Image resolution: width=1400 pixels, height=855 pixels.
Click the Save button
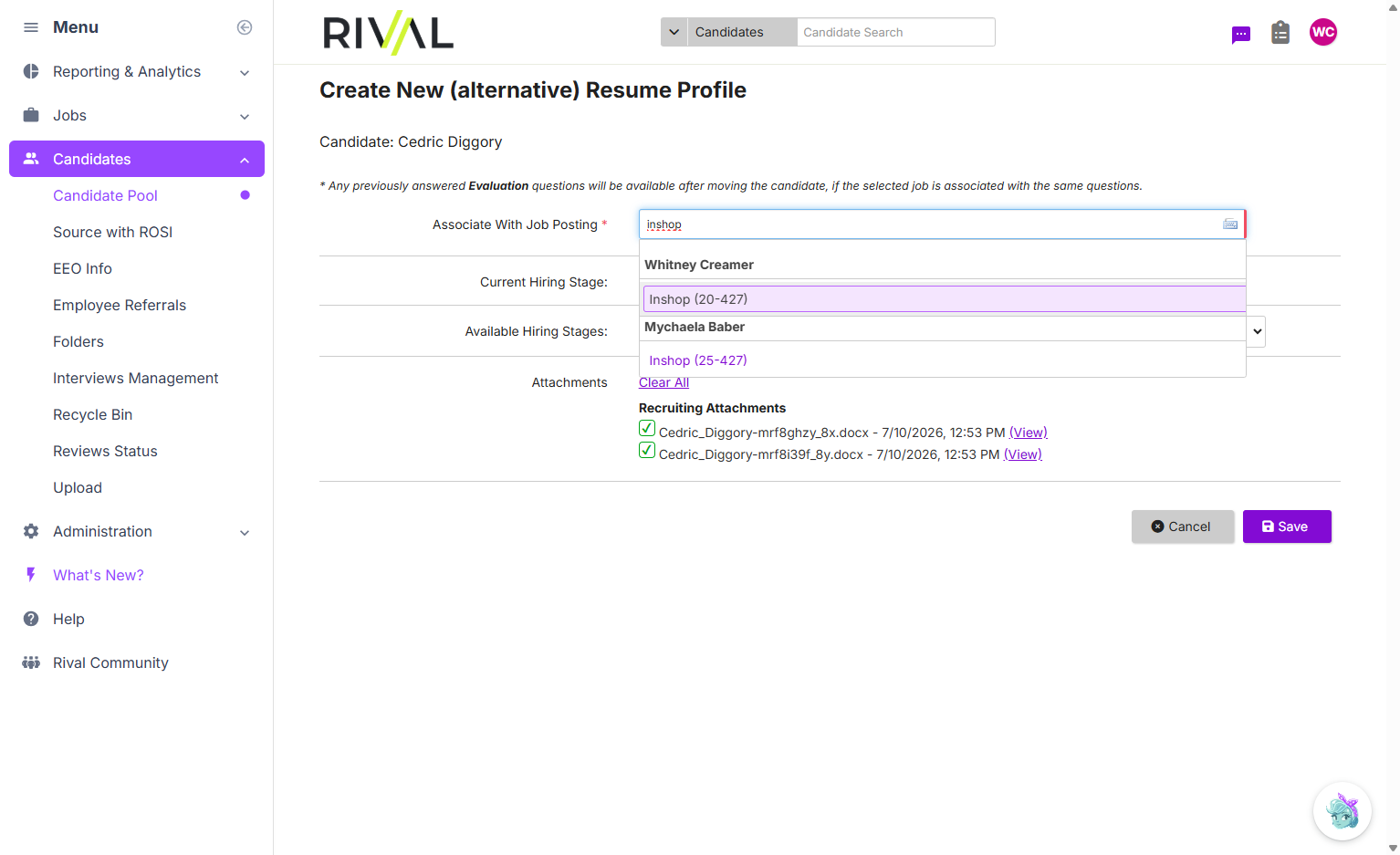click(1287, 527)
